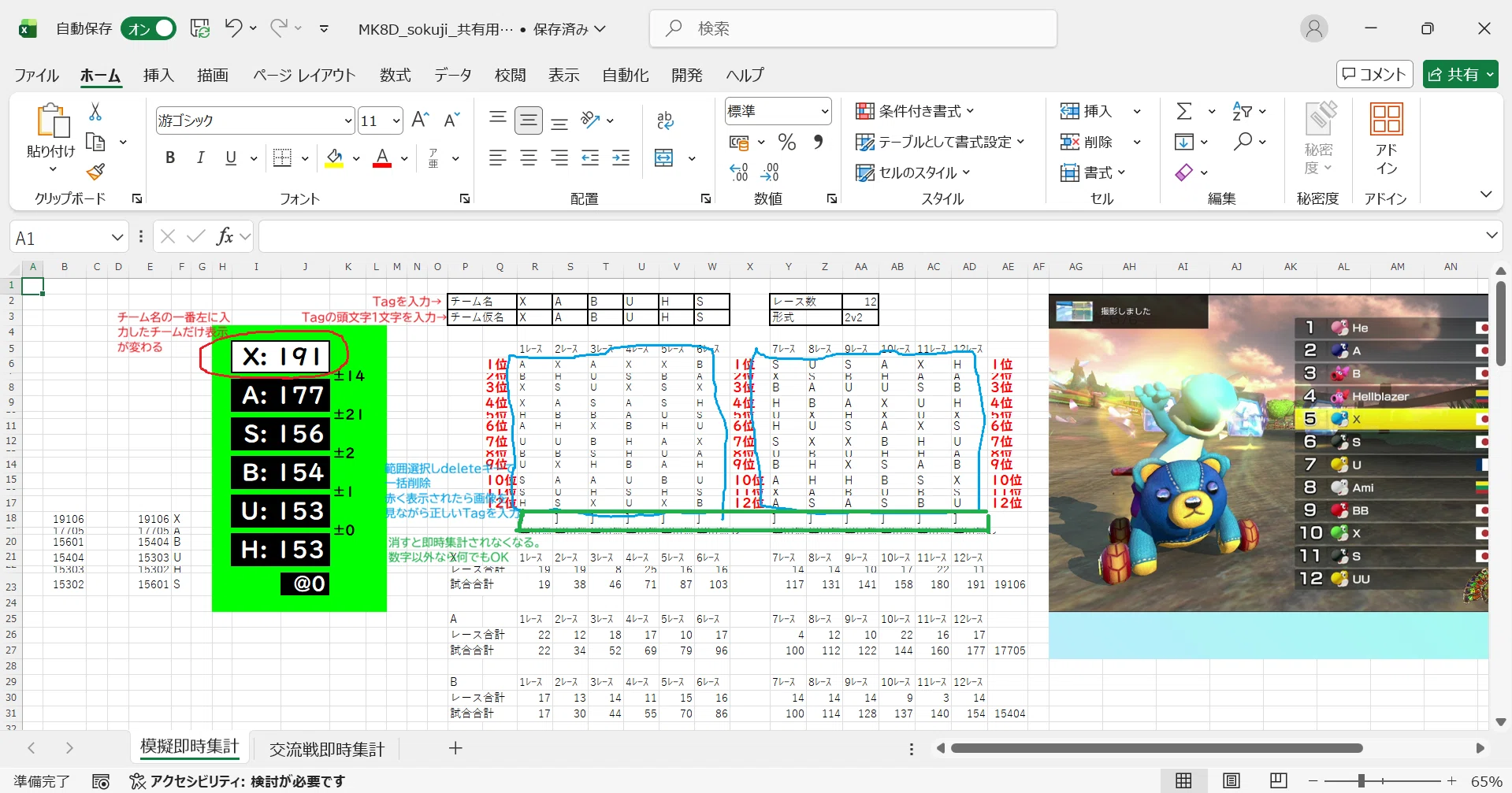Click the Undo arrow icon
Image resolution: width=1512 pixels, height=793 pixels.
pyautogui.click(x=233, y=28)
